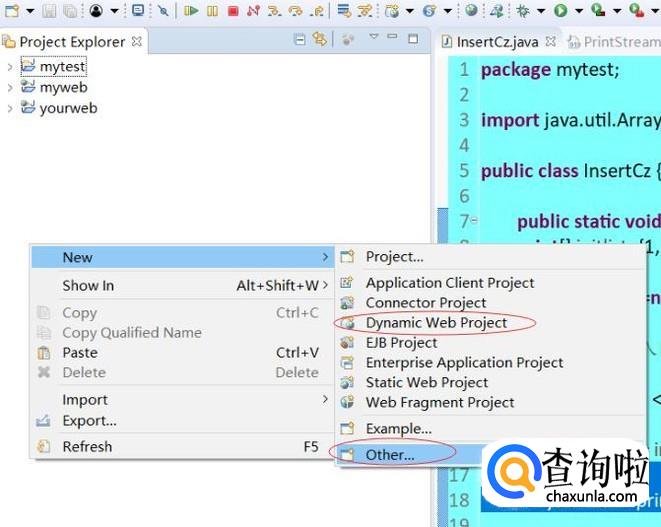Click the green Run toolbar icon
This screenshot has width=661, height=527.
click(561, 11)
